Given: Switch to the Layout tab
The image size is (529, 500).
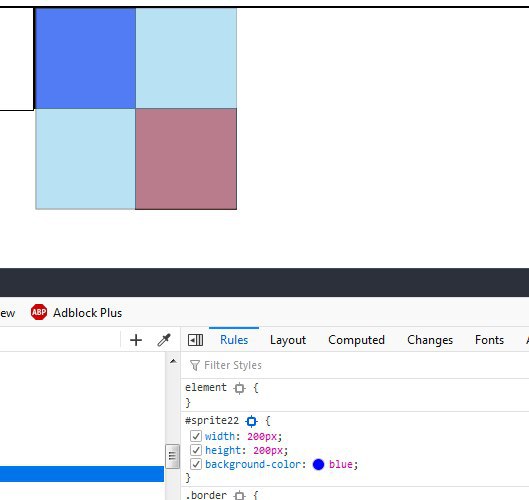Looking at the screenshot, I should (288, 340).
